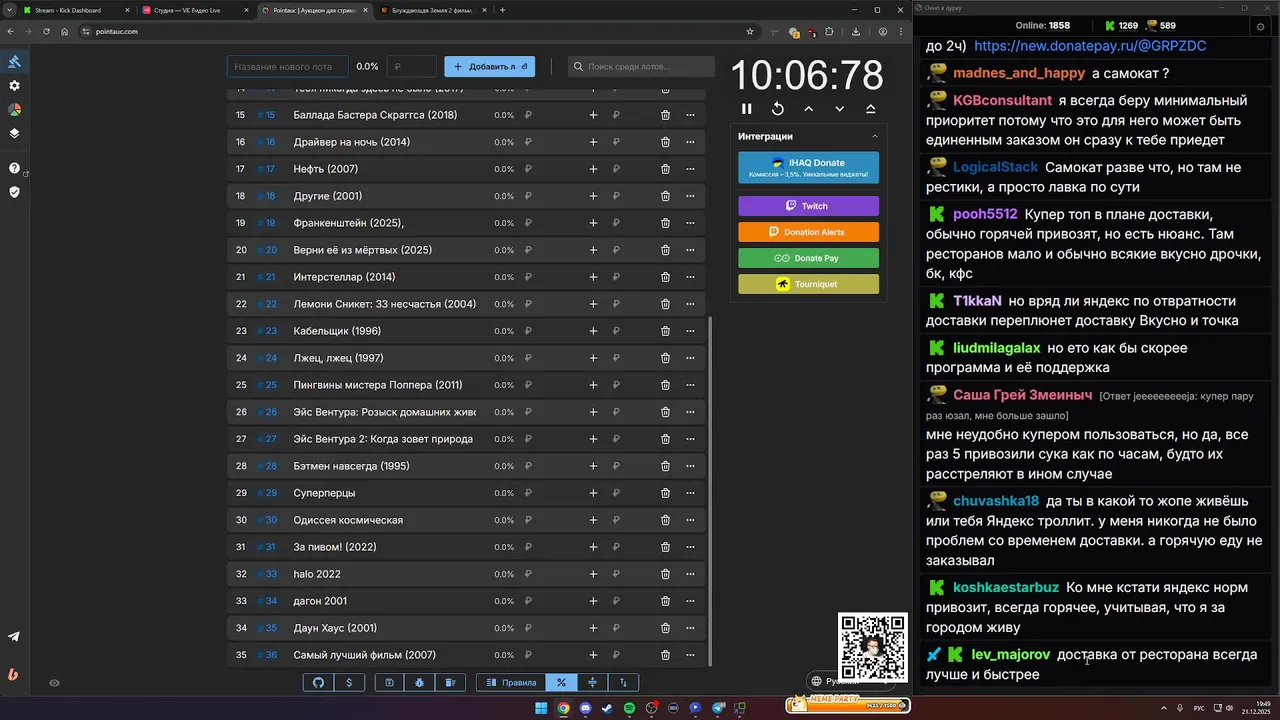Focus the new lot name field
Screen dimensions: 1280x720
(x=287, y=67)
